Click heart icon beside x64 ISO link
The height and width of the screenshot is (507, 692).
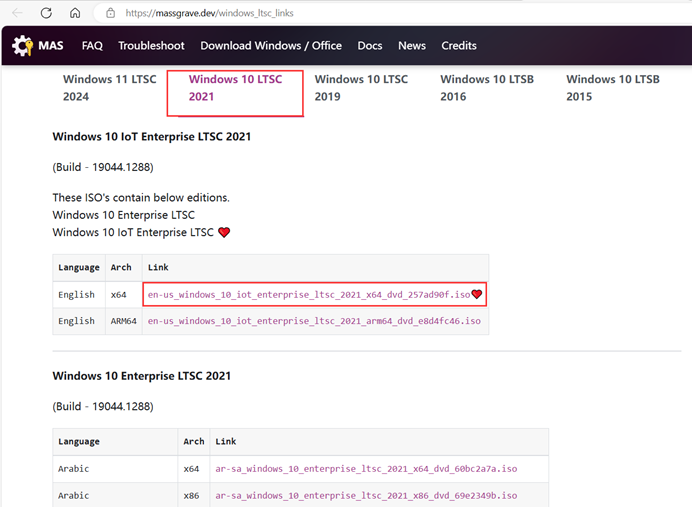pyautogui.click(x=477, y=294)
